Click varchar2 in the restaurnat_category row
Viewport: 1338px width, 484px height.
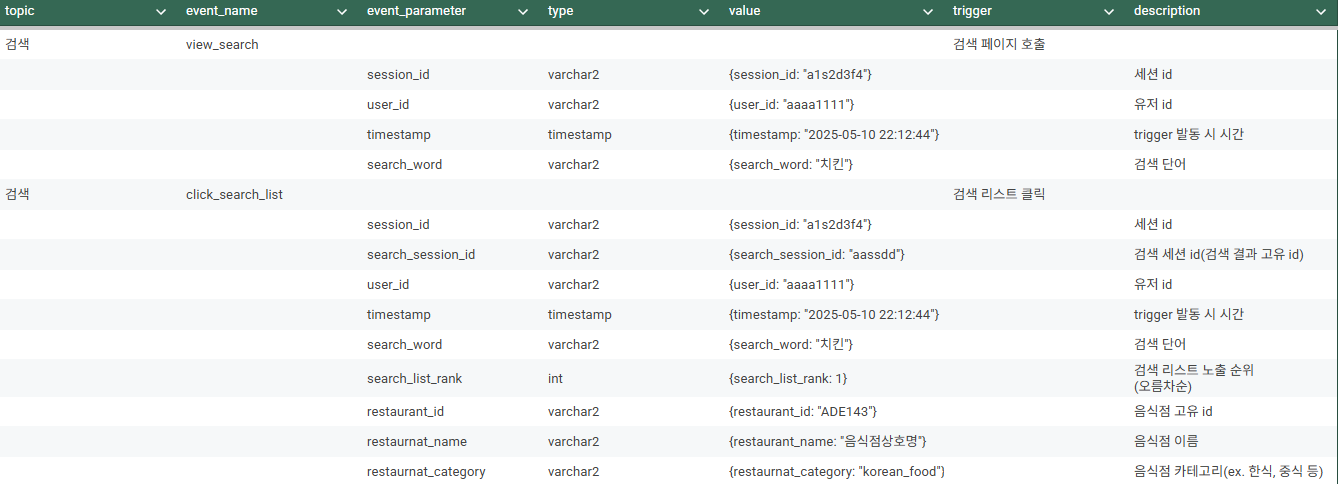pos(574,471)
